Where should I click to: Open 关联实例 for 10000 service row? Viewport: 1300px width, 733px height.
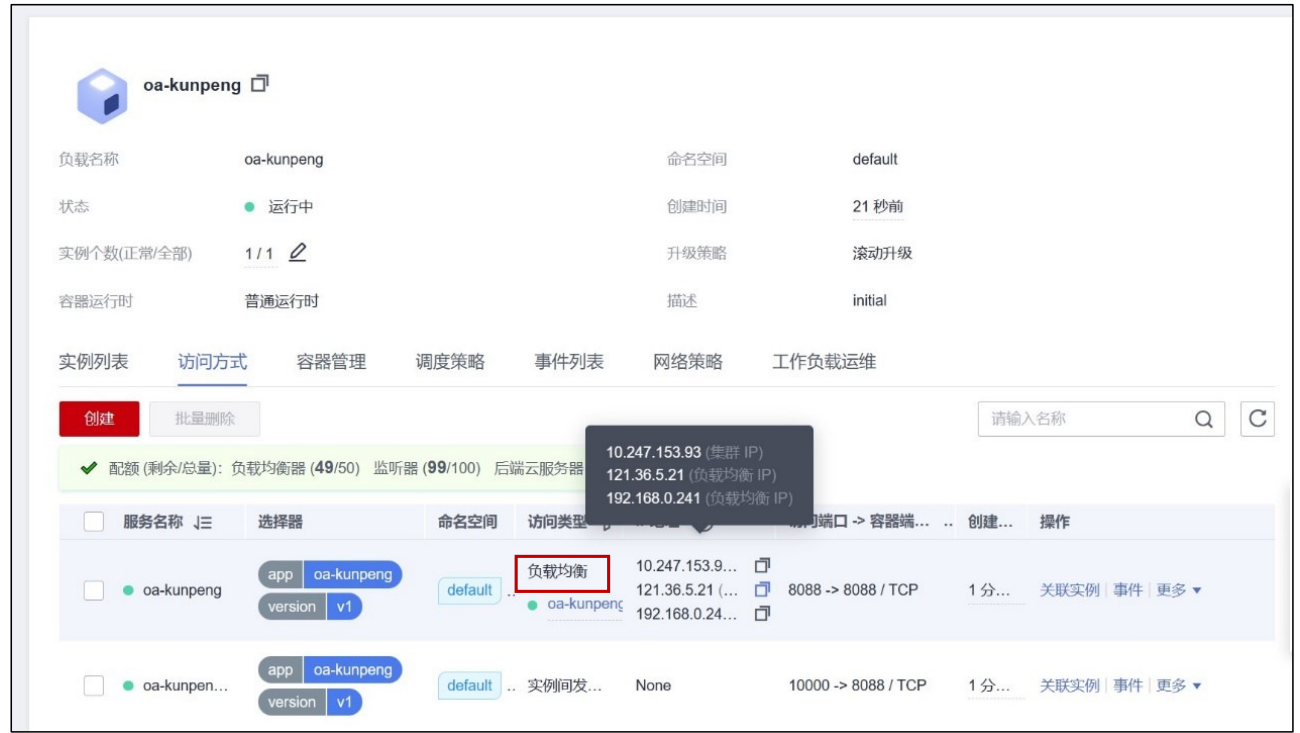[x=1069, y=685]
